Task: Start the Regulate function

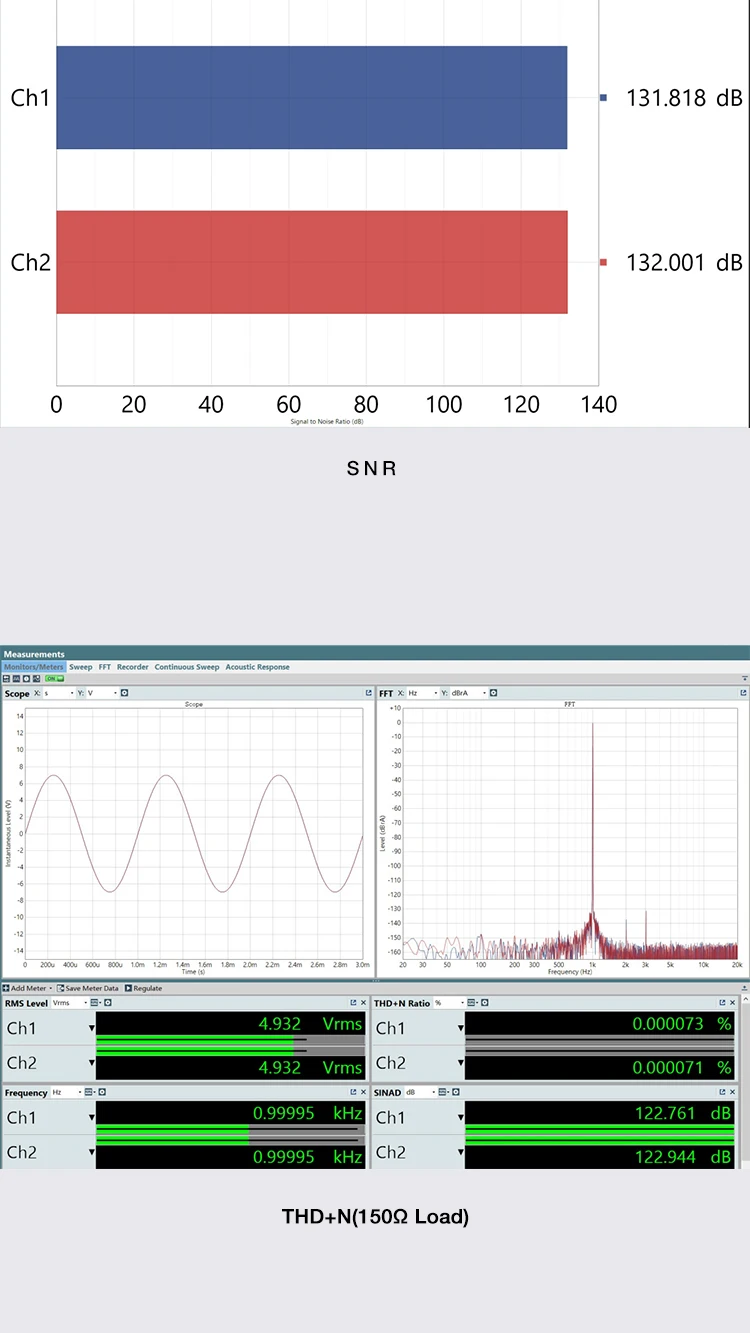Action: pyautogui.click(x=144, y=988)
